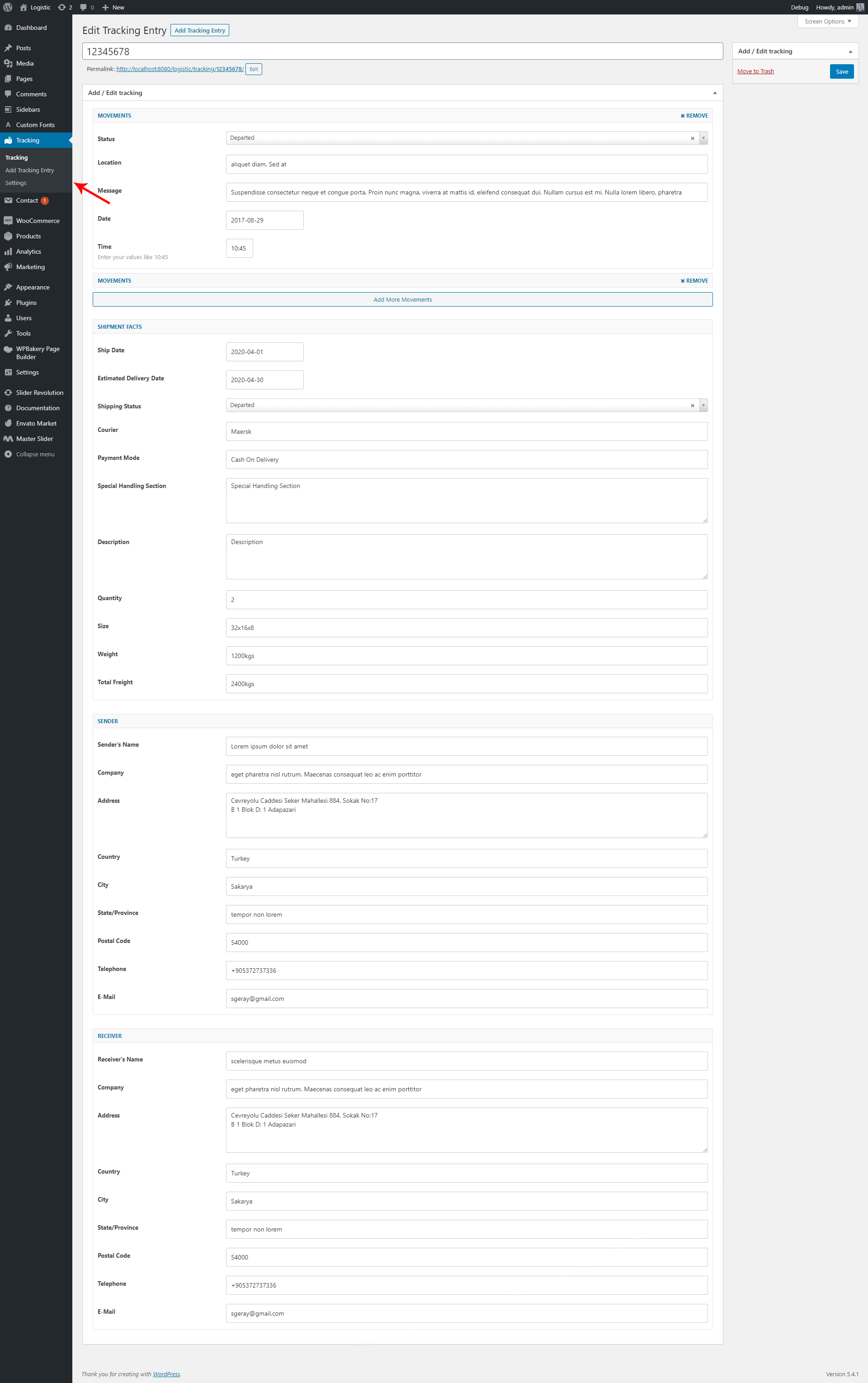Click the blue Save button
This screenshot has width=868, height=1383.
[842, 72]
